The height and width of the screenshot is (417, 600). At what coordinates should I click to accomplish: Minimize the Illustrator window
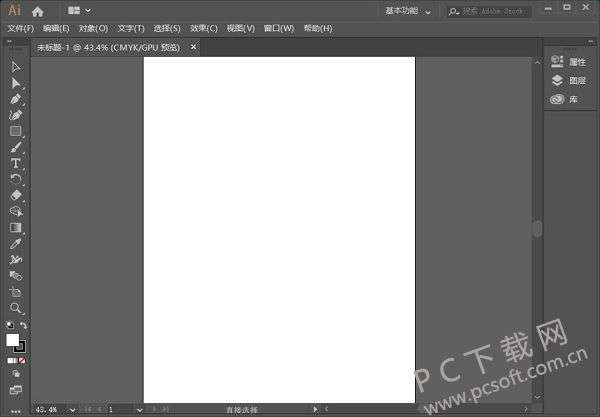(548, 8)
